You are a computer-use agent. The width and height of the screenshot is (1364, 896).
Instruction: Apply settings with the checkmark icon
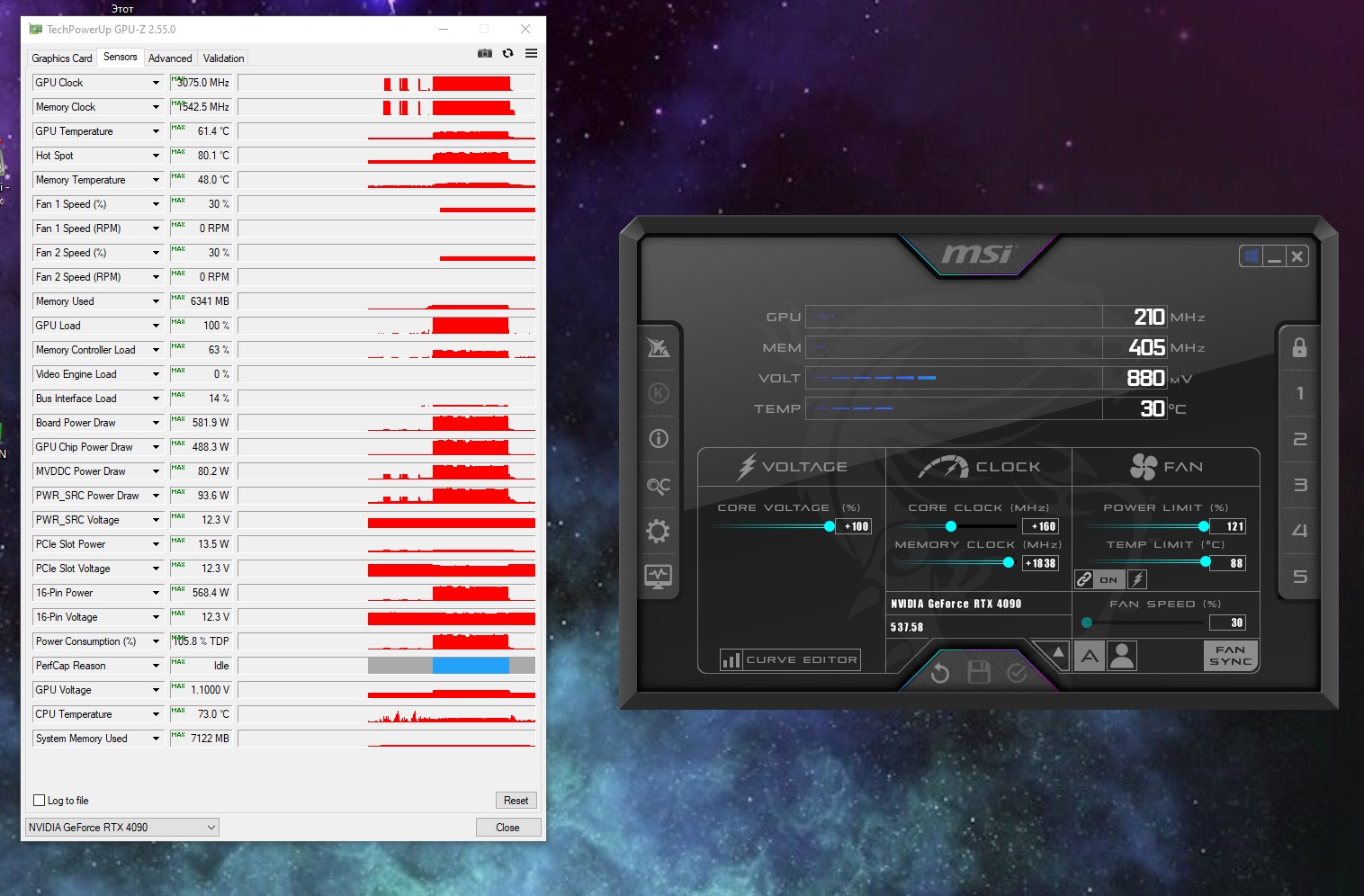1017,673
